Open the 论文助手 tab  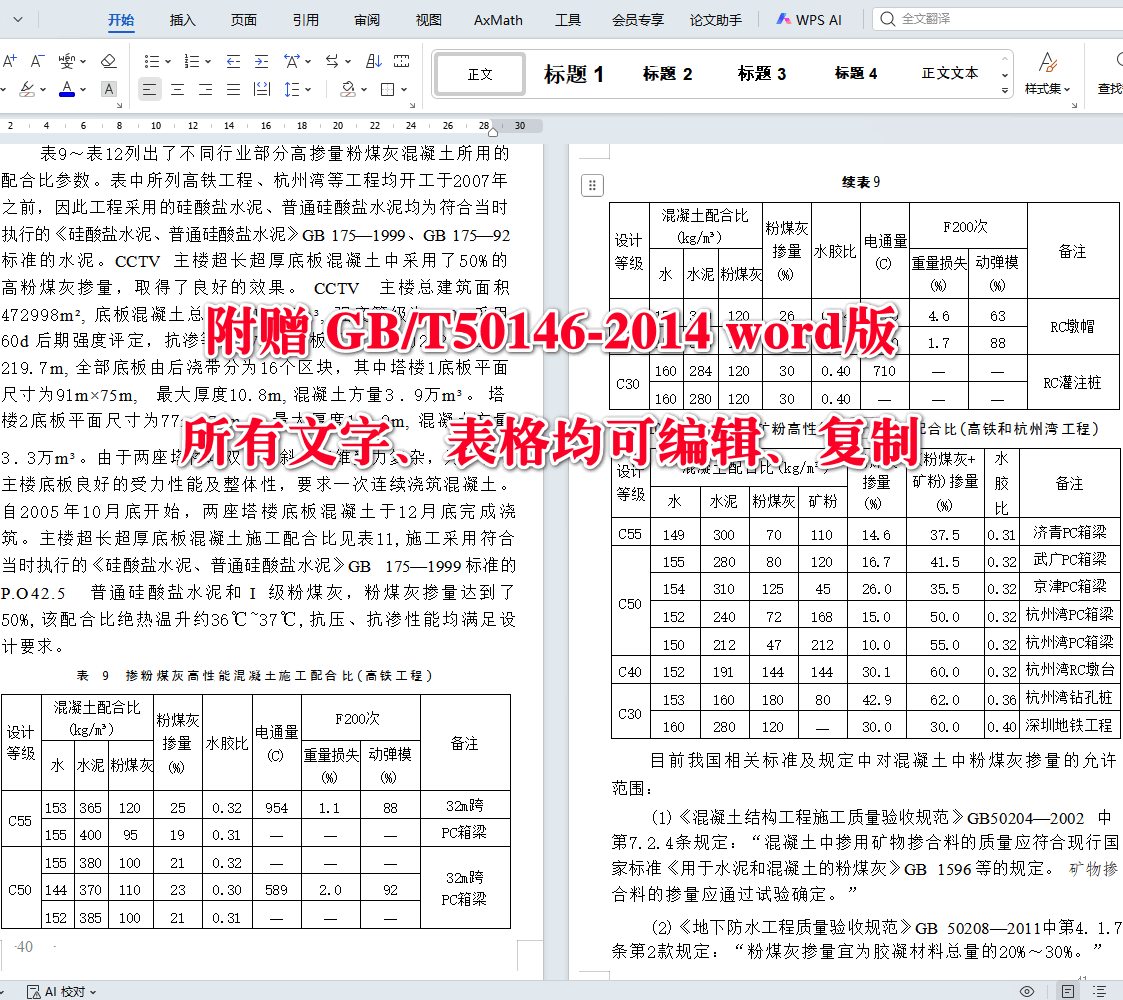(x=715, y=20)
